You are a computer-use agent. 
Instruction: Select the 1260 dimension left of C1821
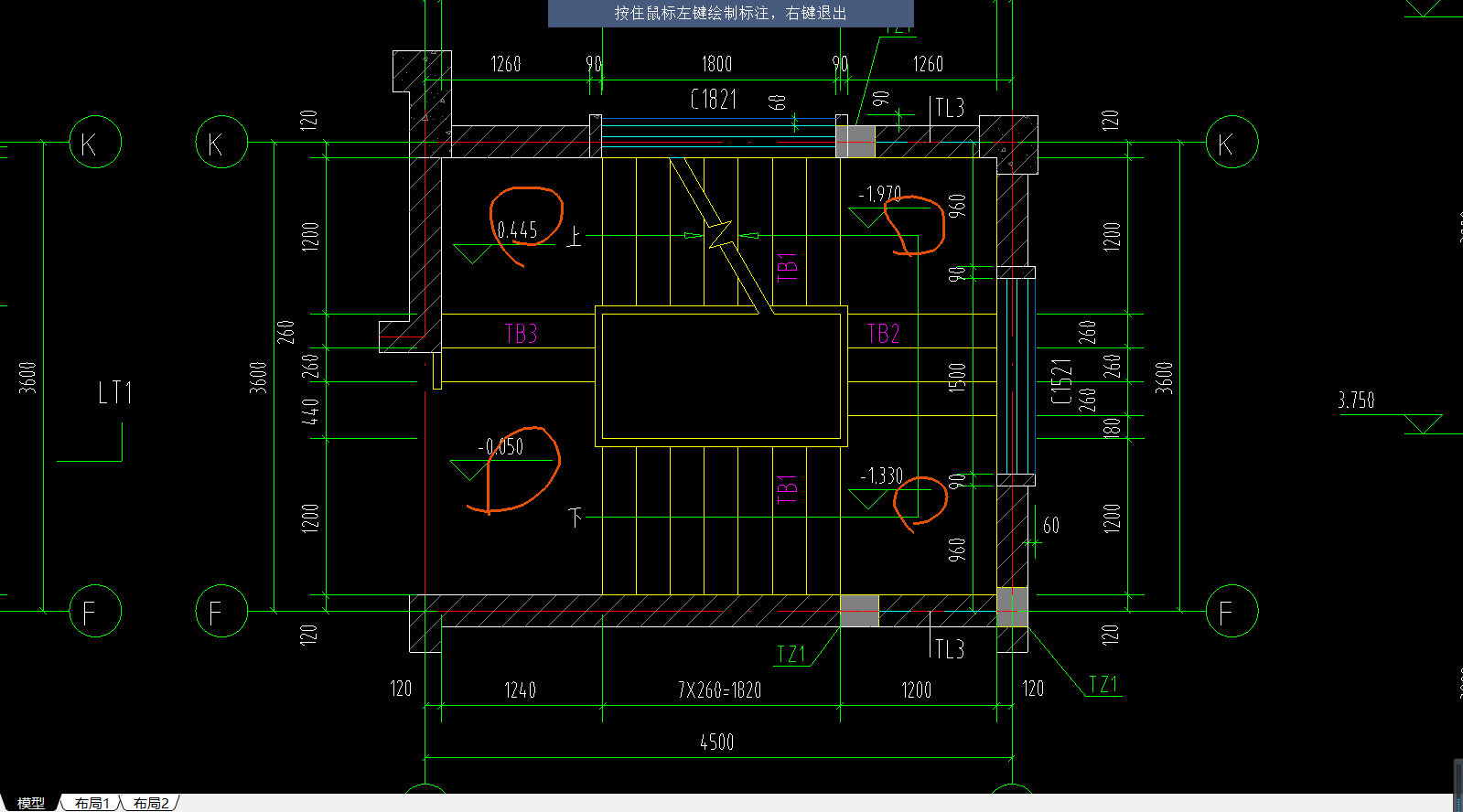[506, 64]
